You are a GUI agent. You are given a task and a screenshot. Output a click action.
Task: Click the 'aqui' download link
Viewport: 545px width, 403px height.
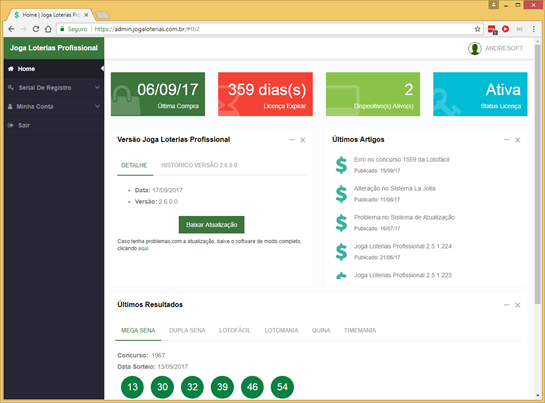(143, 248)
